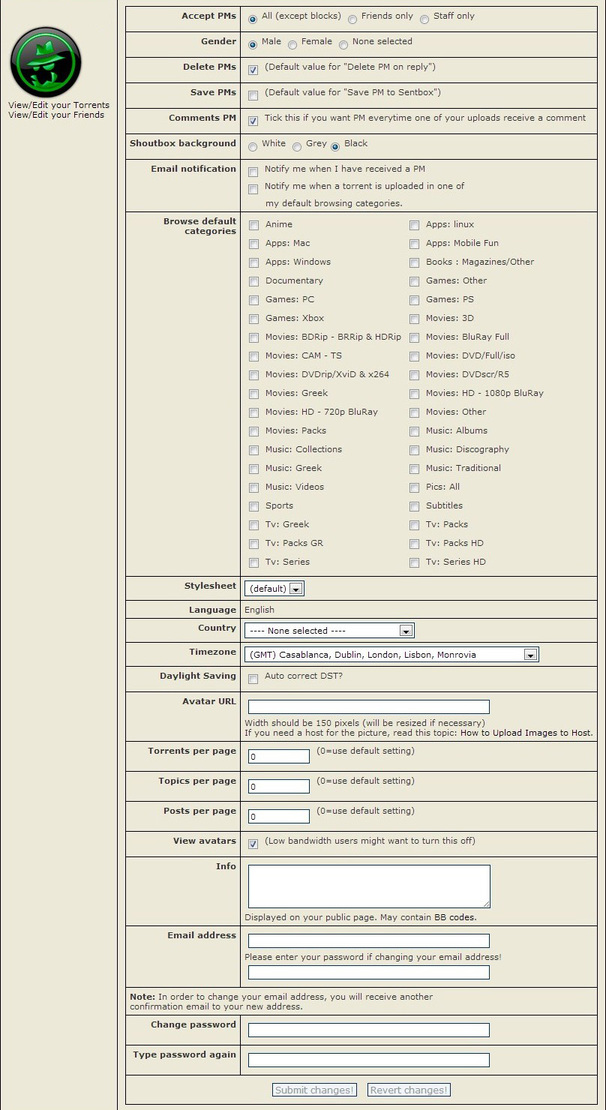Image resolution: width=606 pixels, height=1110 pixels.
Task: Open How to Upload Images to Host link
Action: pyautogui.click(x=527, y=733)
